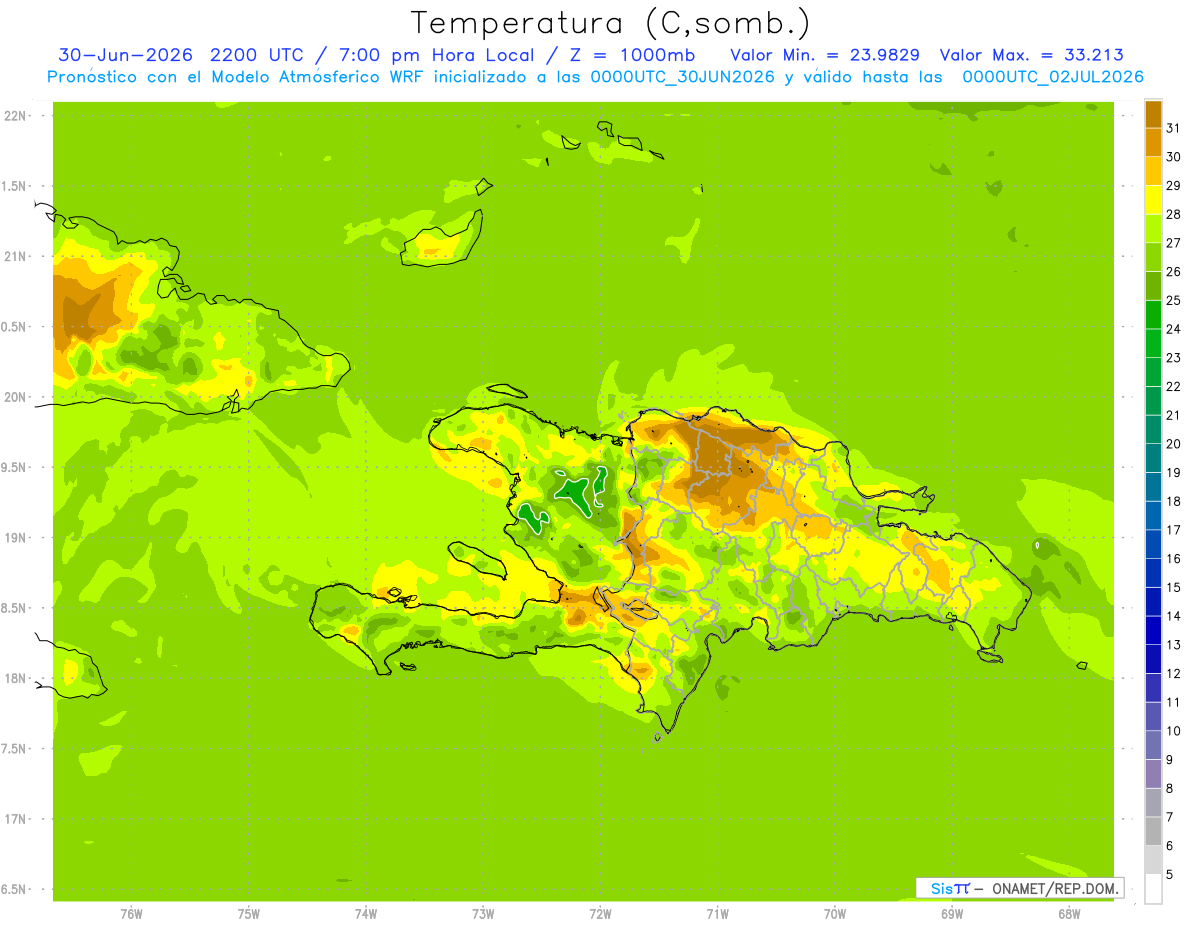The height and width of the screenshot is (927, 1200).
Task: Click the '68W' longitude label
Action: click(1069, 914)
